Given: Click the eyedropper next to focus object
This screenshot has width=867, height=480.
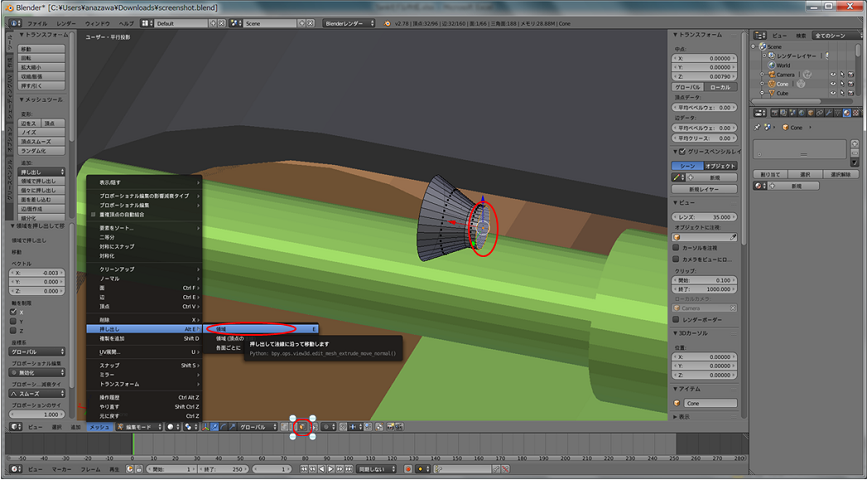Looking at the screenshot, I should (x=732, y=236).
